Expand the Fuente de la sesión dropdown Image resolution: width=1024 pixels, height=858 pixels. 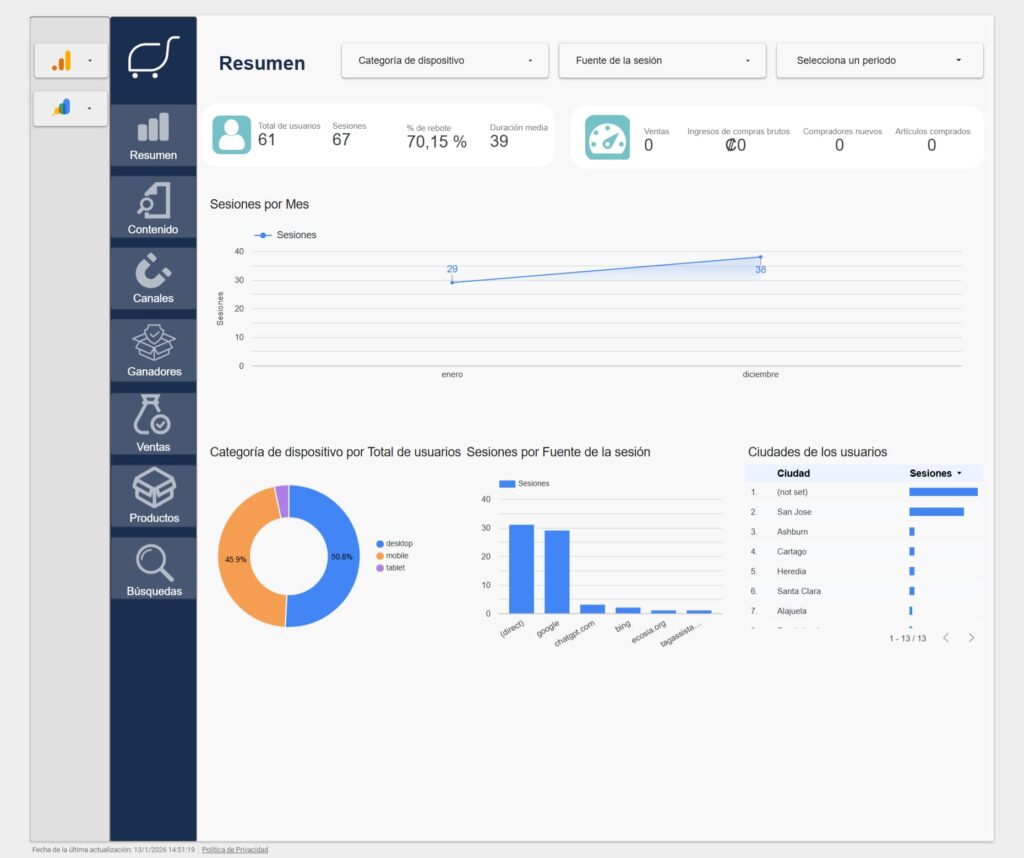662,60
